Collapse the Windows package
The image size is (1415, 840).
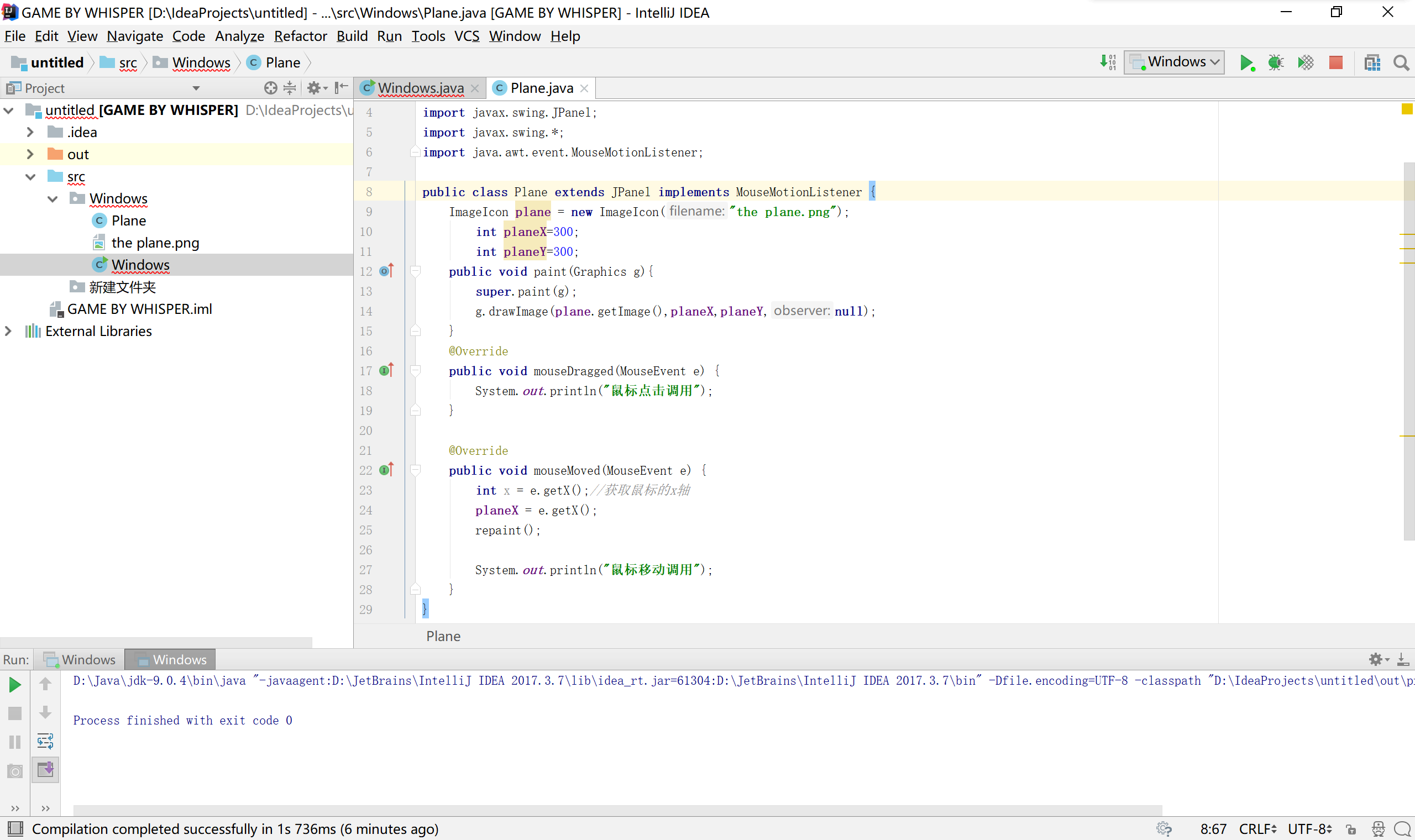pyautogui.click(x=53, y=199)
